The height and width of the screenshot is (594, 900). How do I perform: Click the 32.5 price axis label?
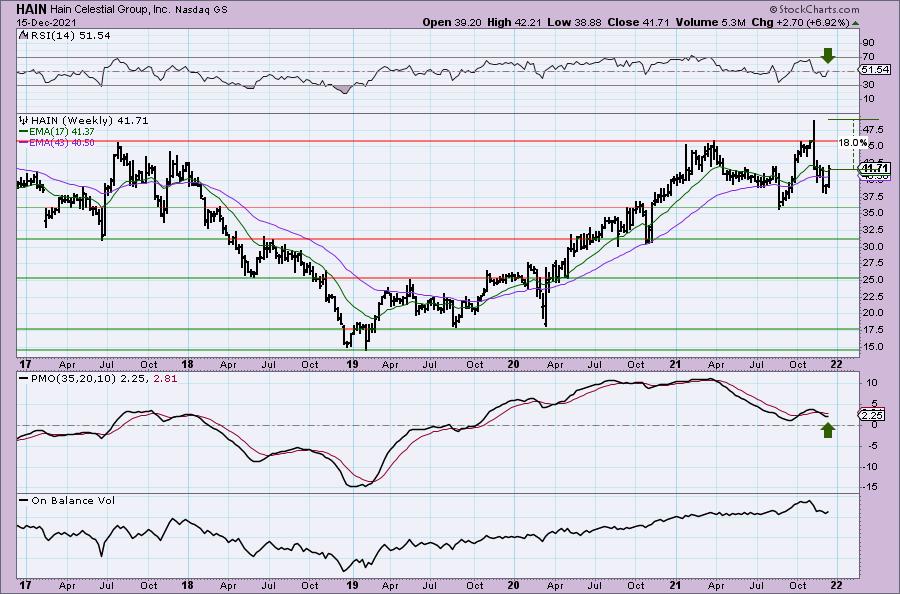coord(872,229)
